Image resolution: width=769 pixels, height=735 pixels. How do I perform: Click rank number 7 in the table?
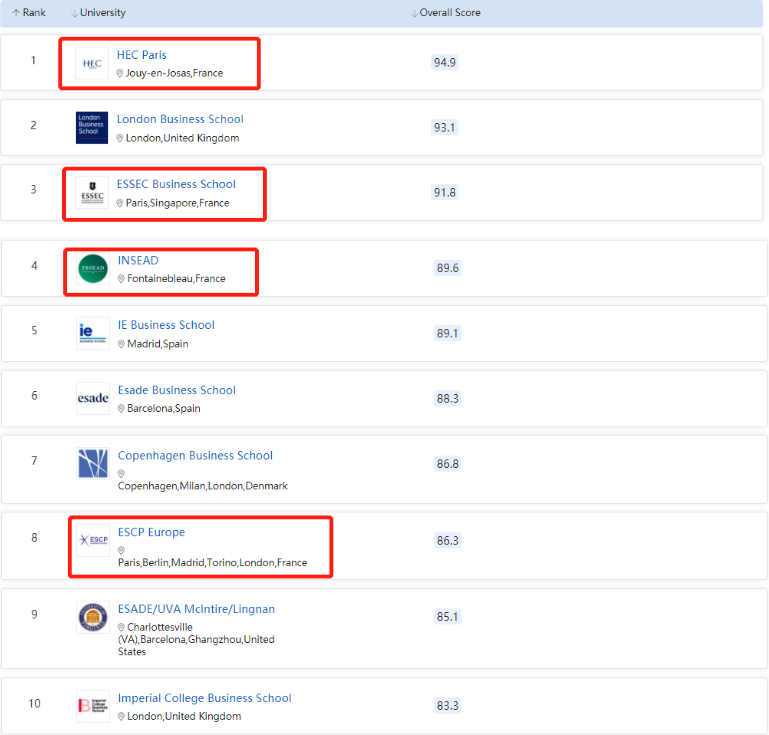point(34,461)
